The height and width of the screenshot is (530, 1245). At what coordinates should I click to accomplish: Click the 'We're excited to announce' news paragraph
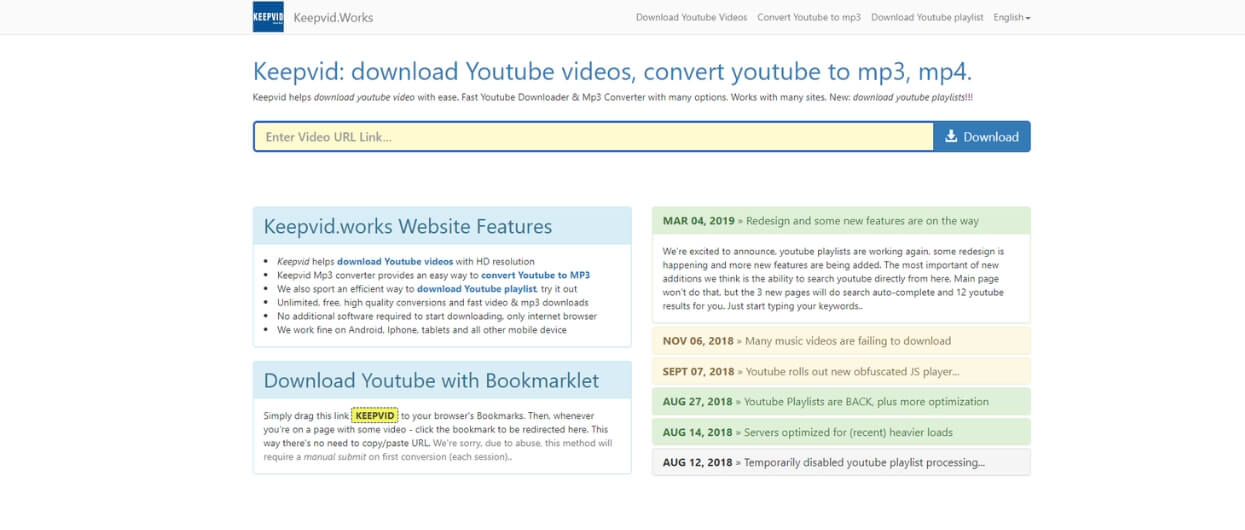[x=833, y=279]
